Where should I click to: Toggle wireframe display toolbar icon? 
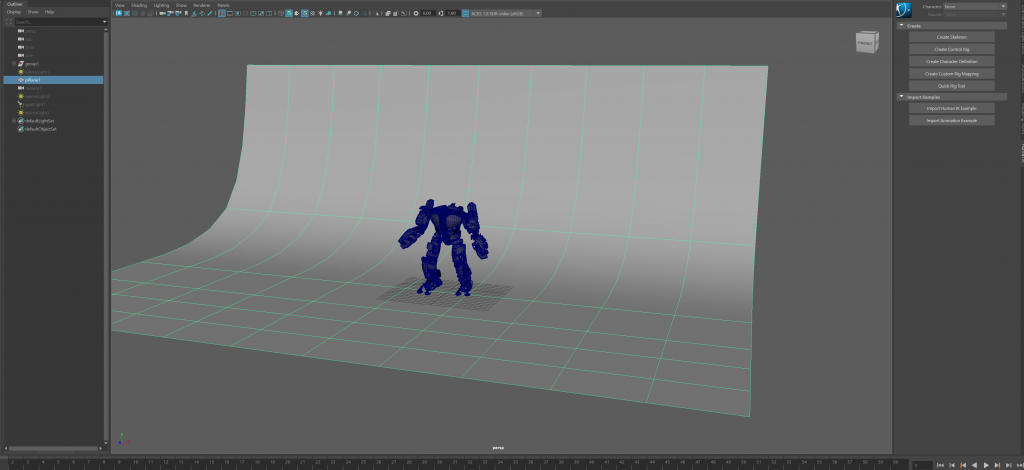click(x=281, y=13)
